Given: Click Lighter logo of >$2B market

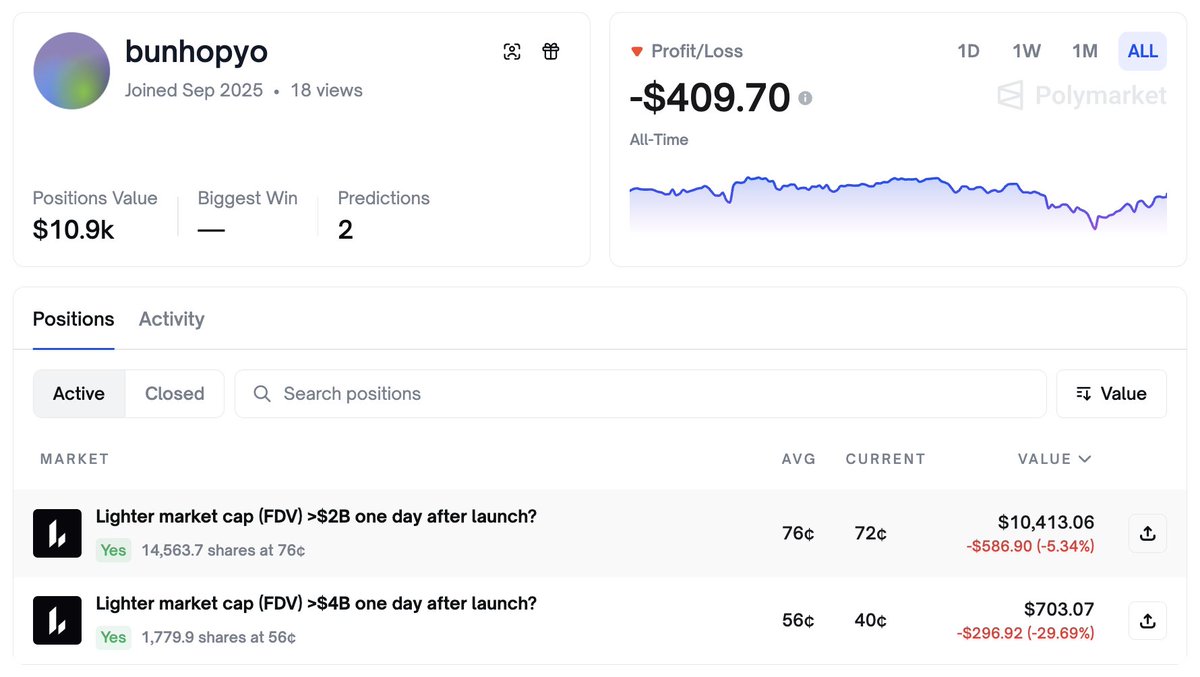Looking at the screenshot, I should point(57,533).
